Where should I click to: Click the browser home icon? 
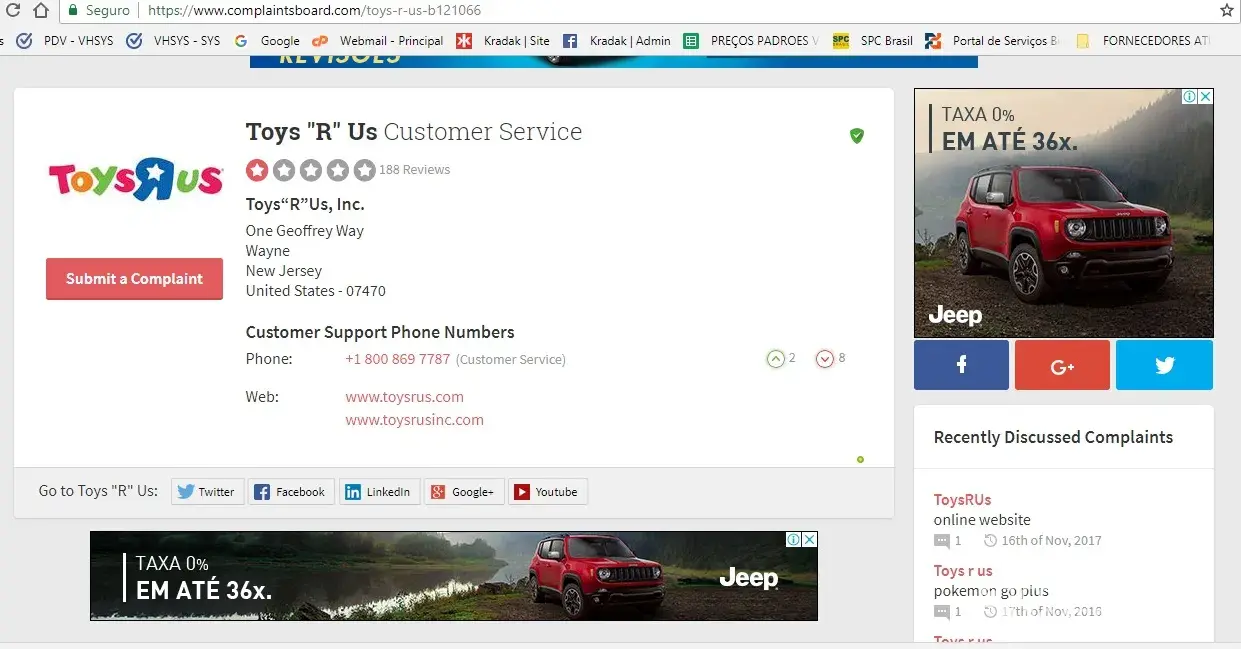(41, 10)
